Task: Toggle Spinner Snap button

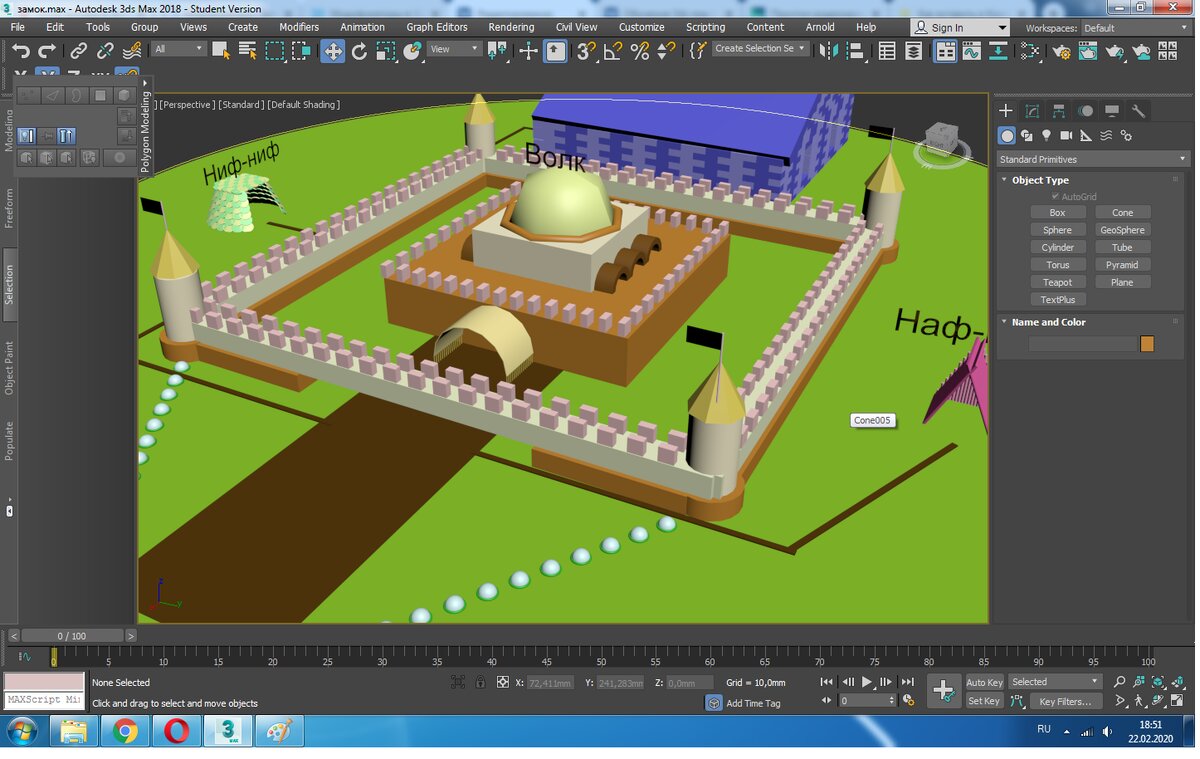Action: [667, 51]
